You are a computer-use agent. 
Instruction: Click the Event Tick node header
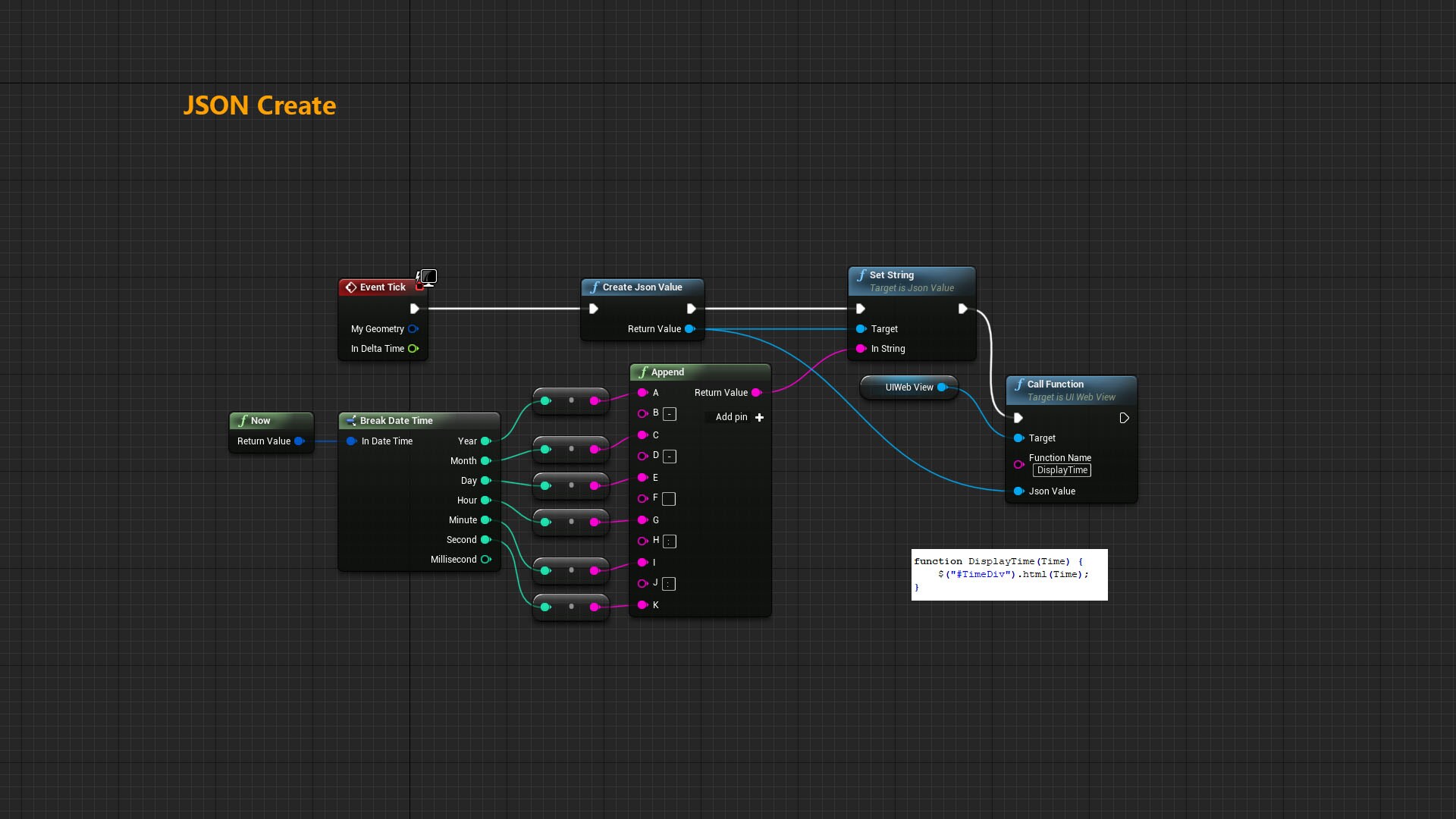click(x=382, y=287)
